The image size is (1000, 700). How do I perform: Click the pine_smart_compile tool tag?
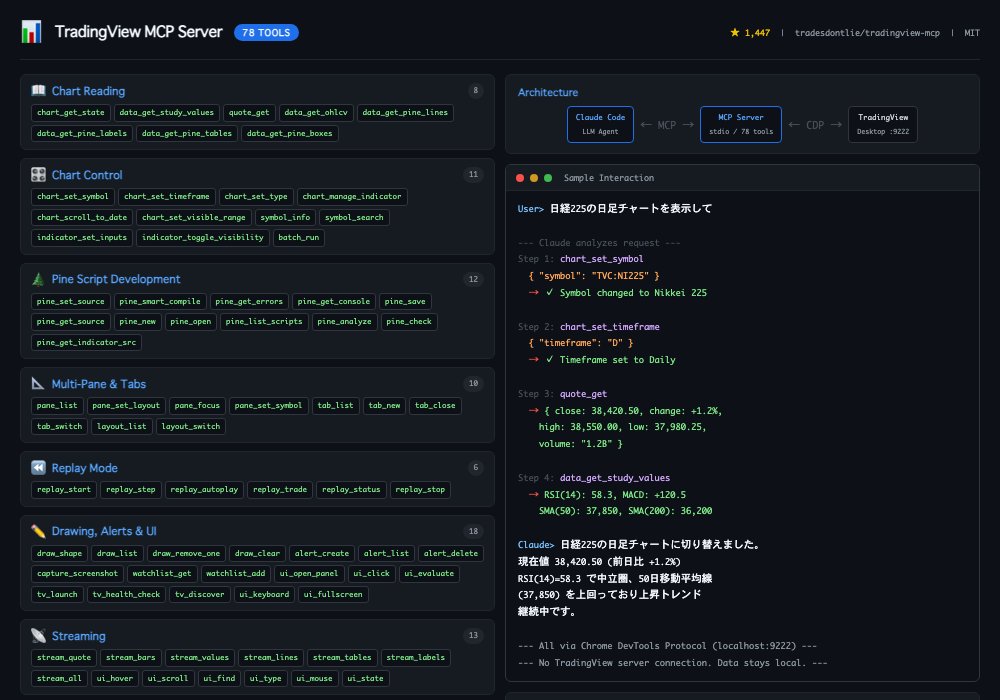click(x=159, y=302)
